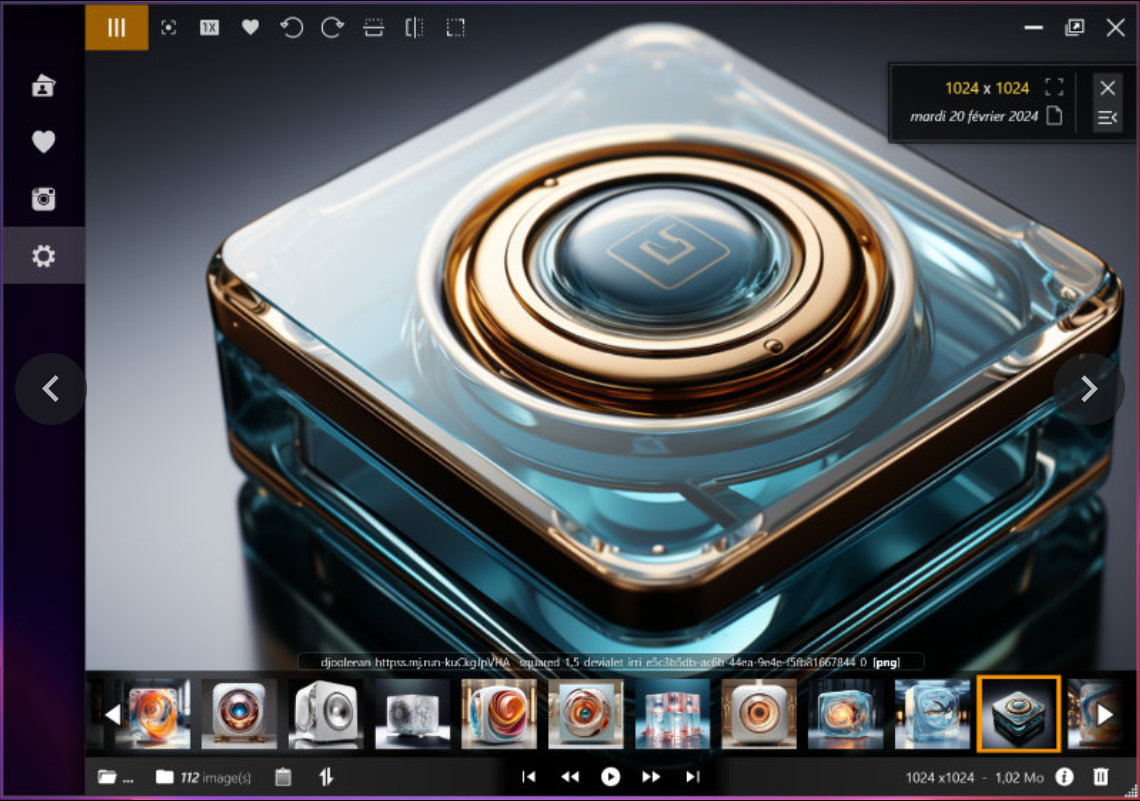Delete the image with the trash icon

[1101, 777]
